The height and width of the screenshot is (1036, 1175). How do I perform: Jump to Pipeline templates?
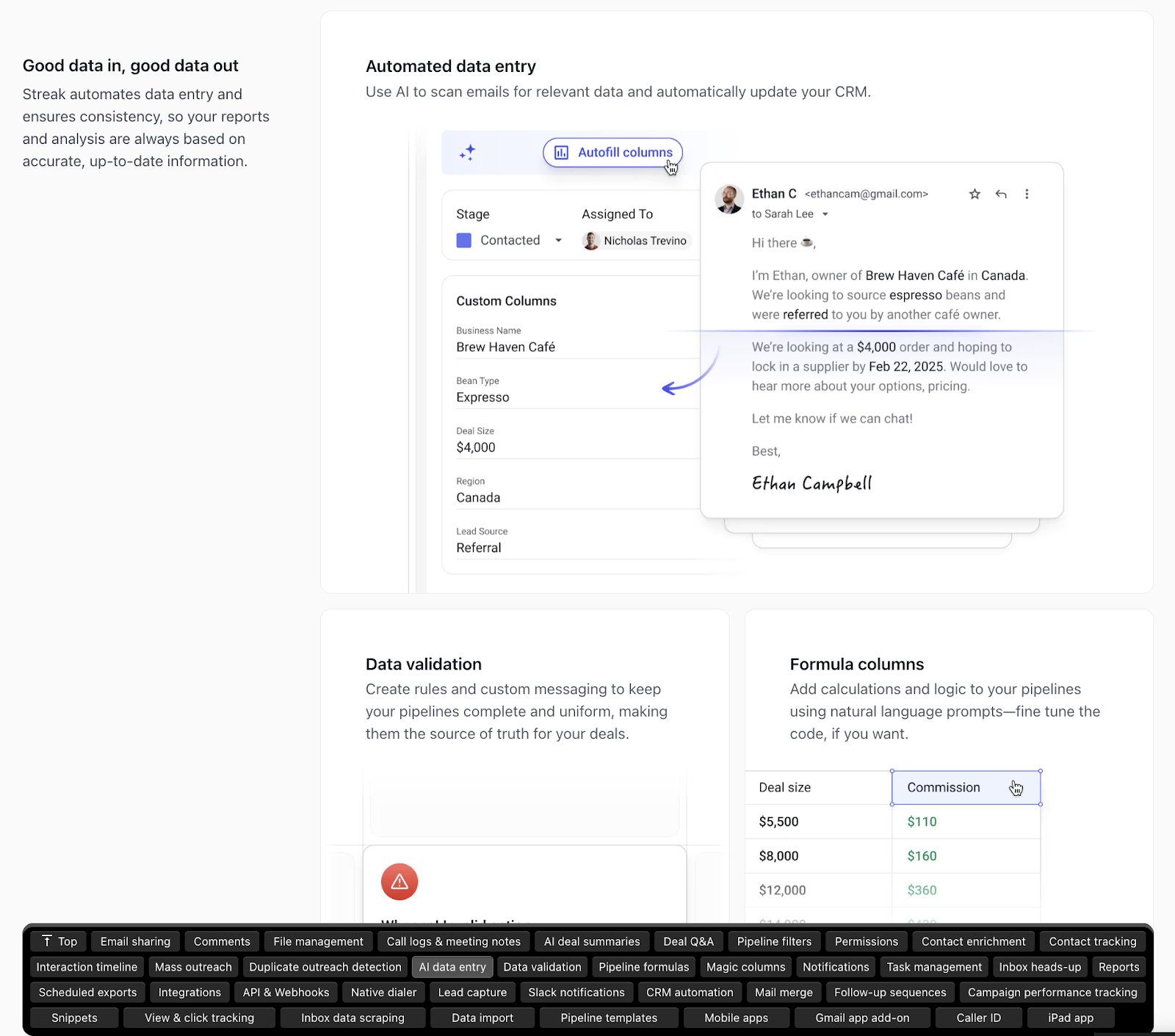tap(609, 1018)
